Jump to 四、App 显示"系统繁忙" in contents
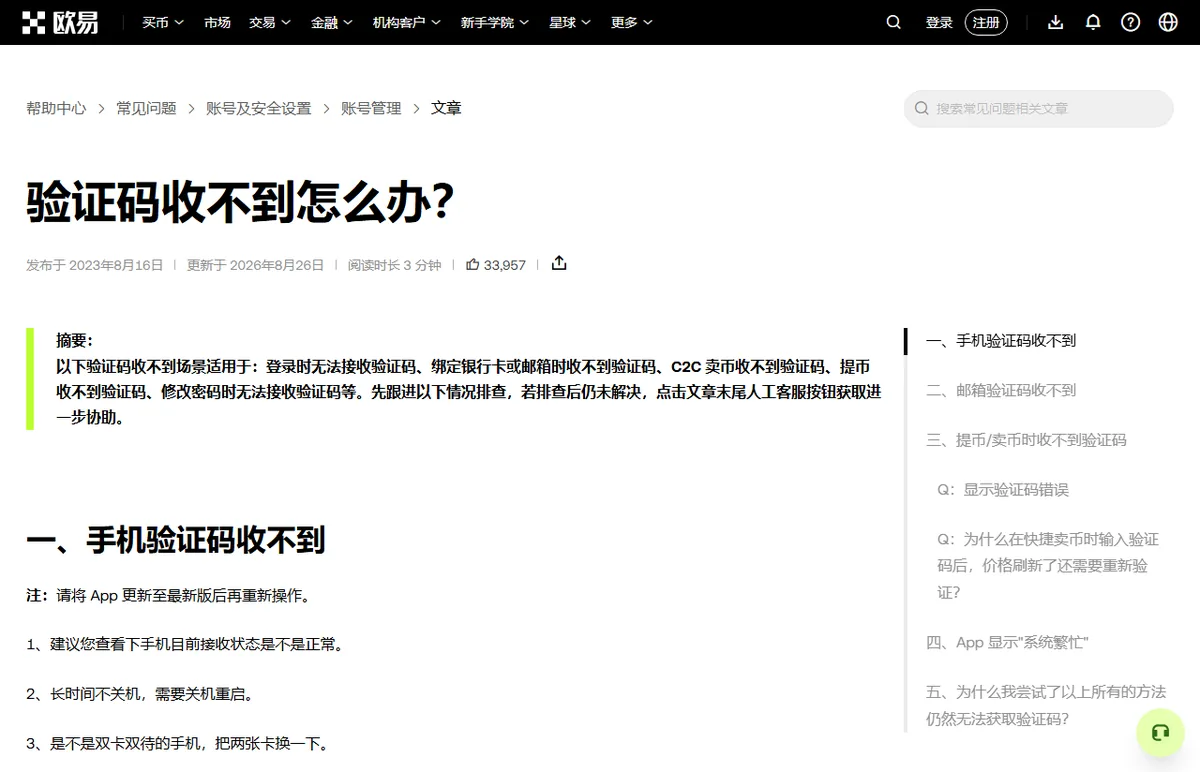 coord(1007,642)
